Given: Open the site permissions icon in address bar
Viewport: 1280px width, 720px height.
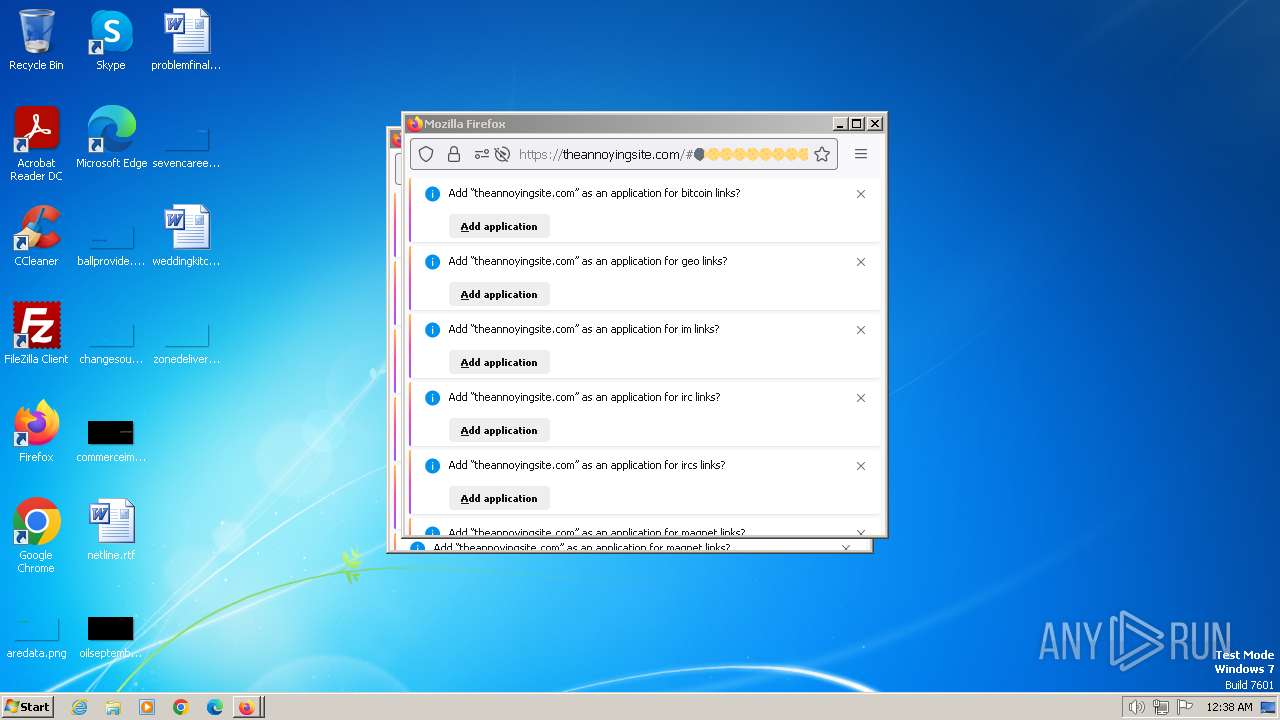Looking at the screenshot, I should coord(482,154).
